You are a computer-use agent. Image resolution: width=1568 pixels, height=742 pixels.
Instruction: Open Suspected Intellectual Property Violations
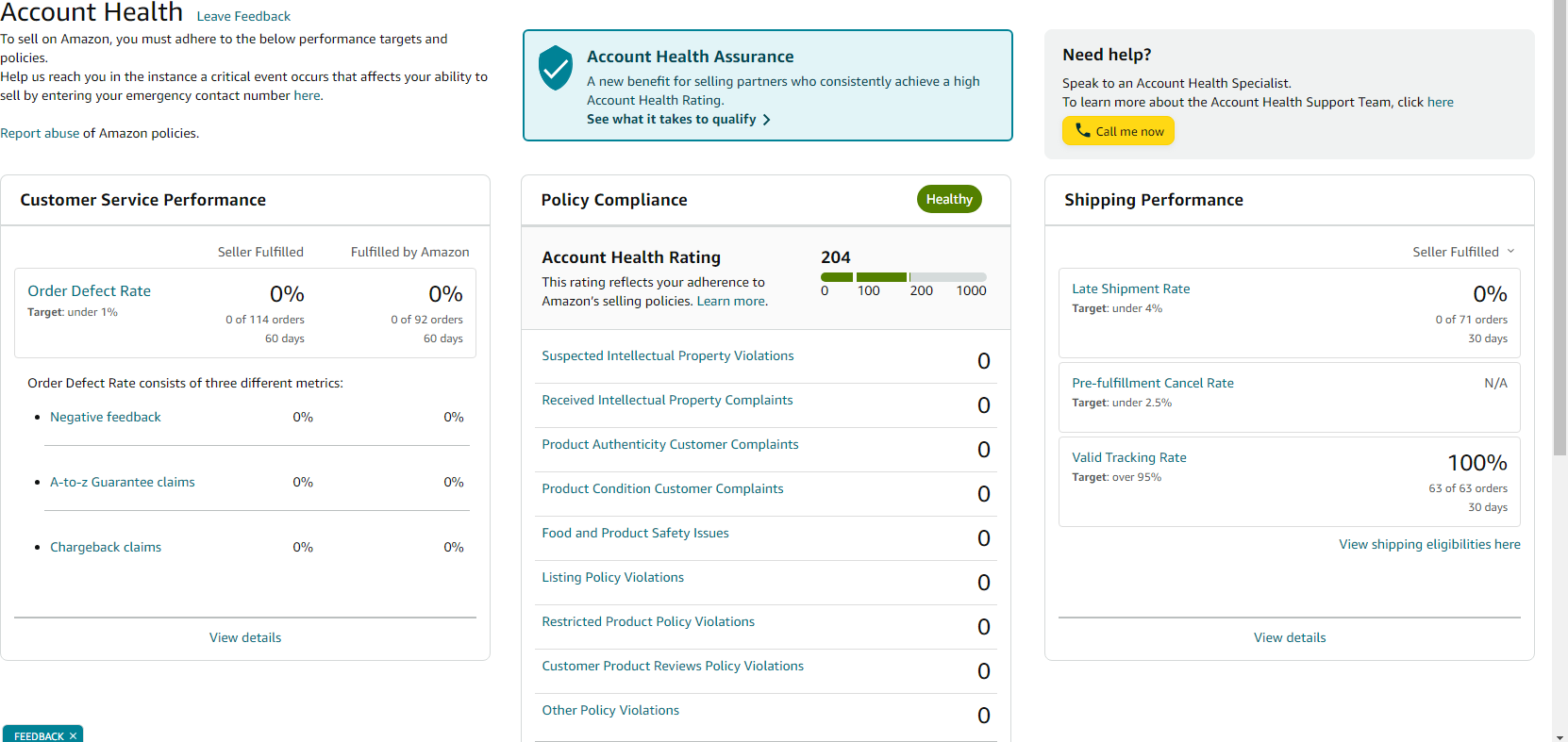tap(668, 355)
